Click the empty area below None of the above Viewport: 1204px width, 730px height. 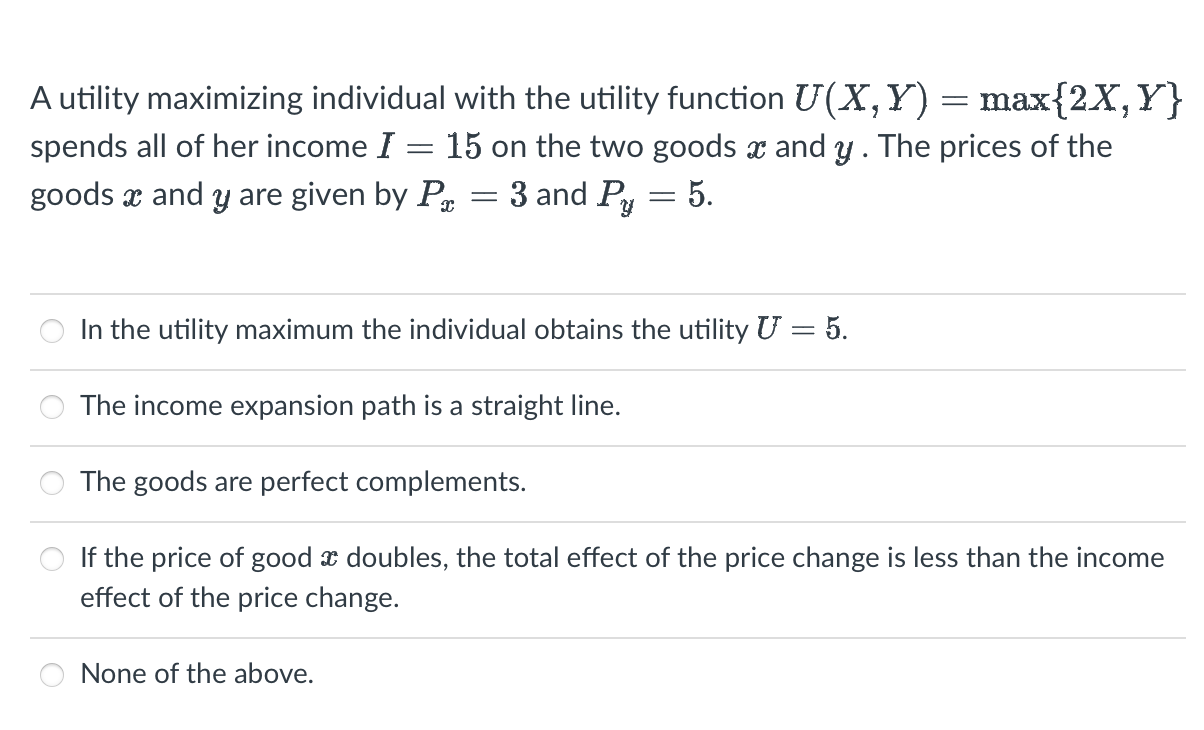tap(600, 715)
